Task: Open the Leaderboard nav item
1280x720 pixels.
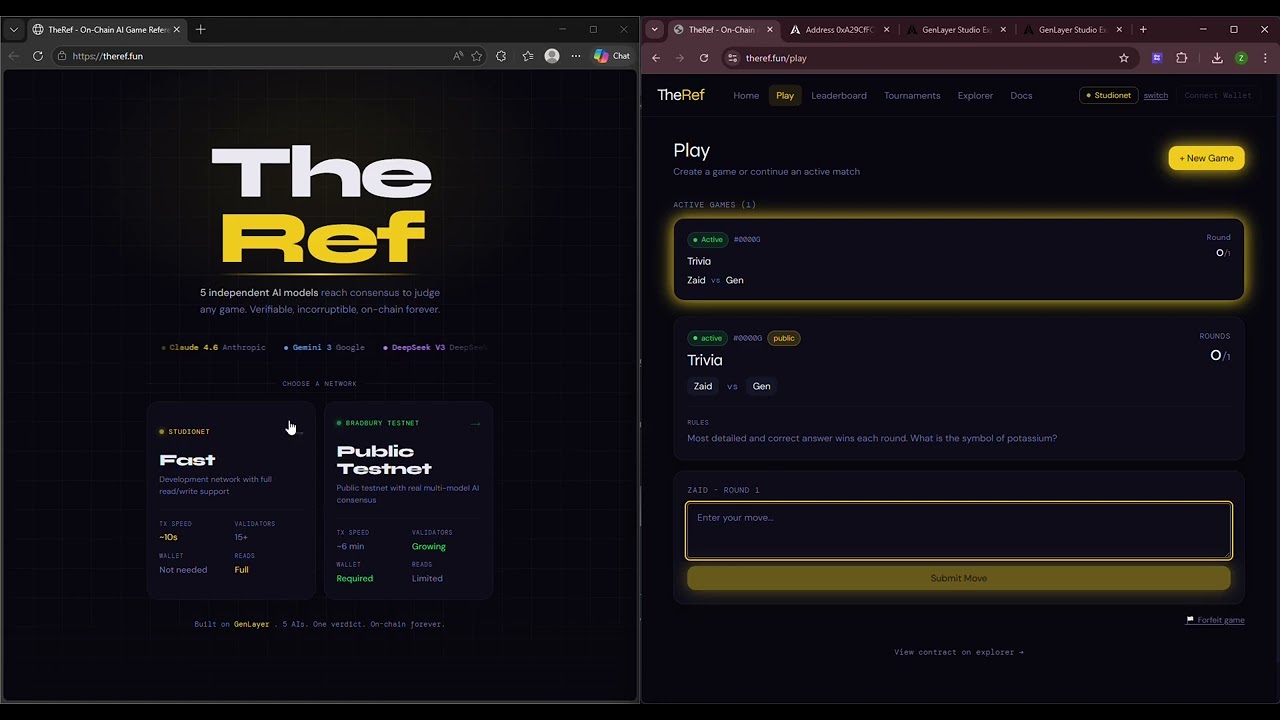Action: [x=839, y=95]
